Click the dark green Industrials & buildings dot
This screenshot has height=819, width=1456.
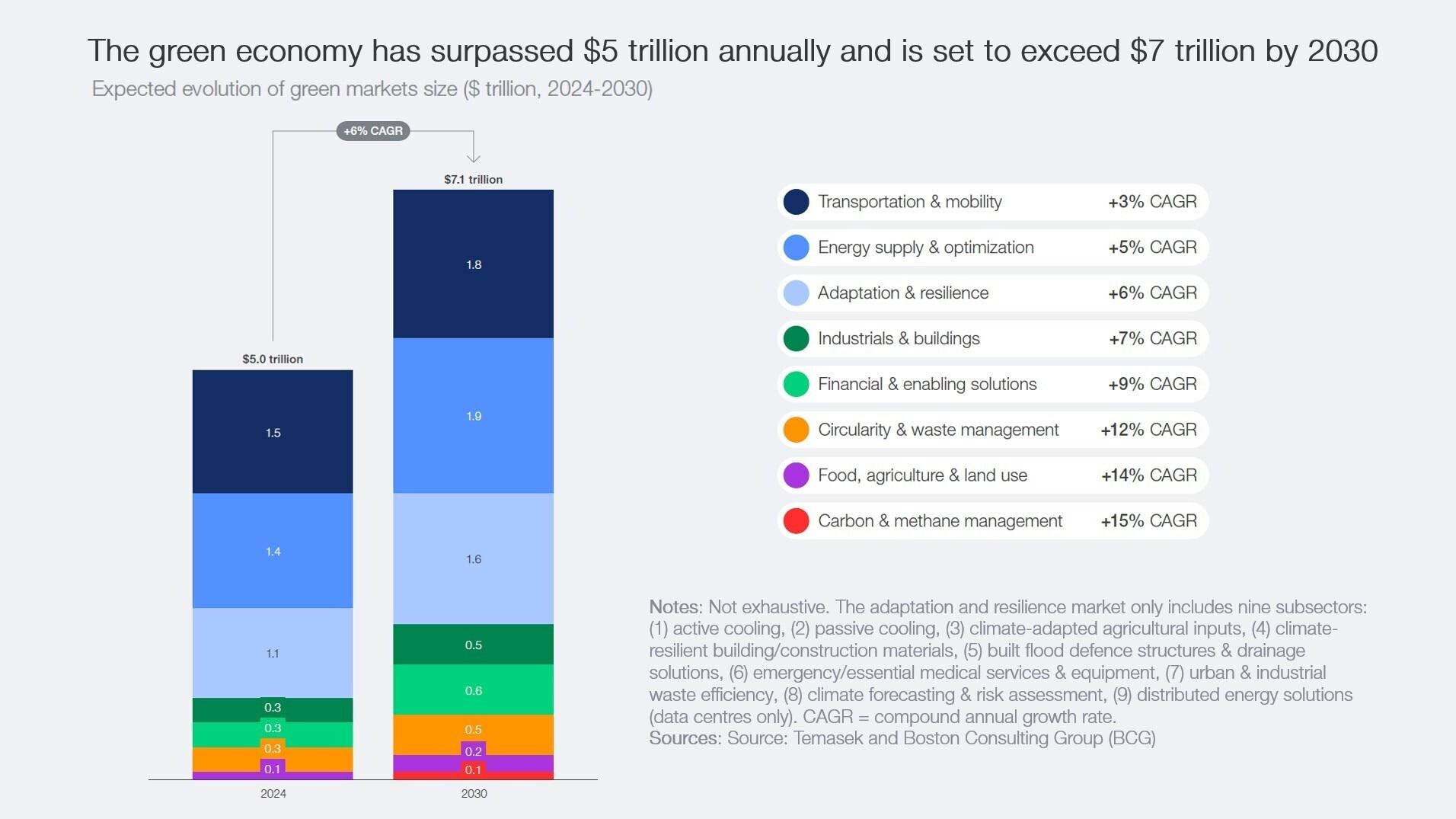click(x=796, y=338)
